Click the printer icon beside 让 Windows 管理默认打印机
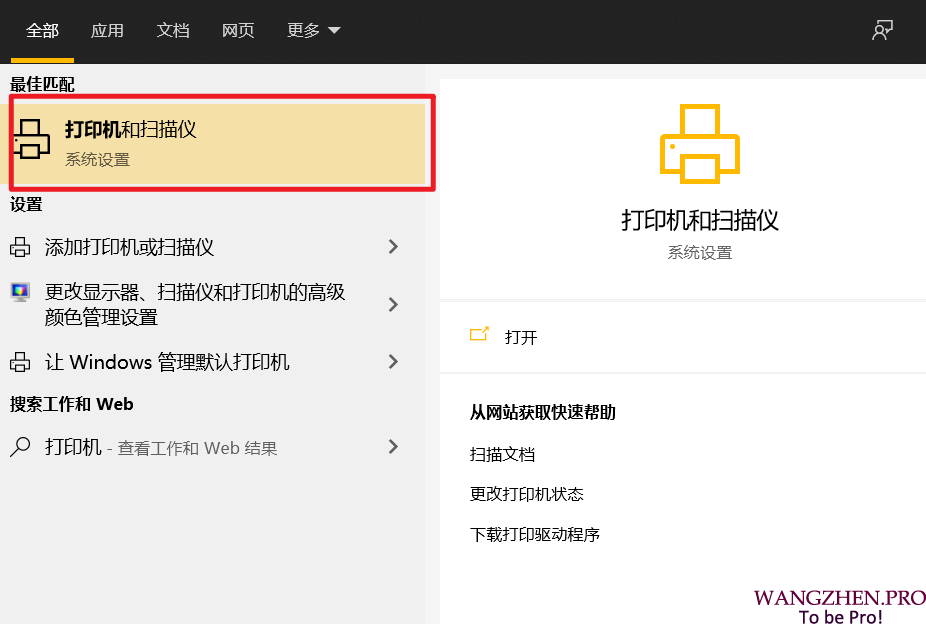The height and width of the screenshot is (624, 926). click(20, 362)
